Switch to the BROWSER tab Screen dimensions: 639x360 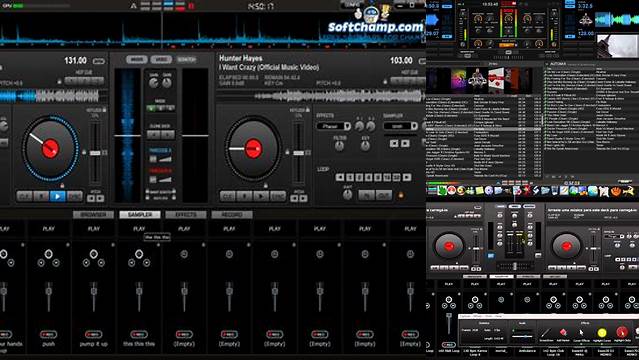pyautogui.click(x=93, y=214)
